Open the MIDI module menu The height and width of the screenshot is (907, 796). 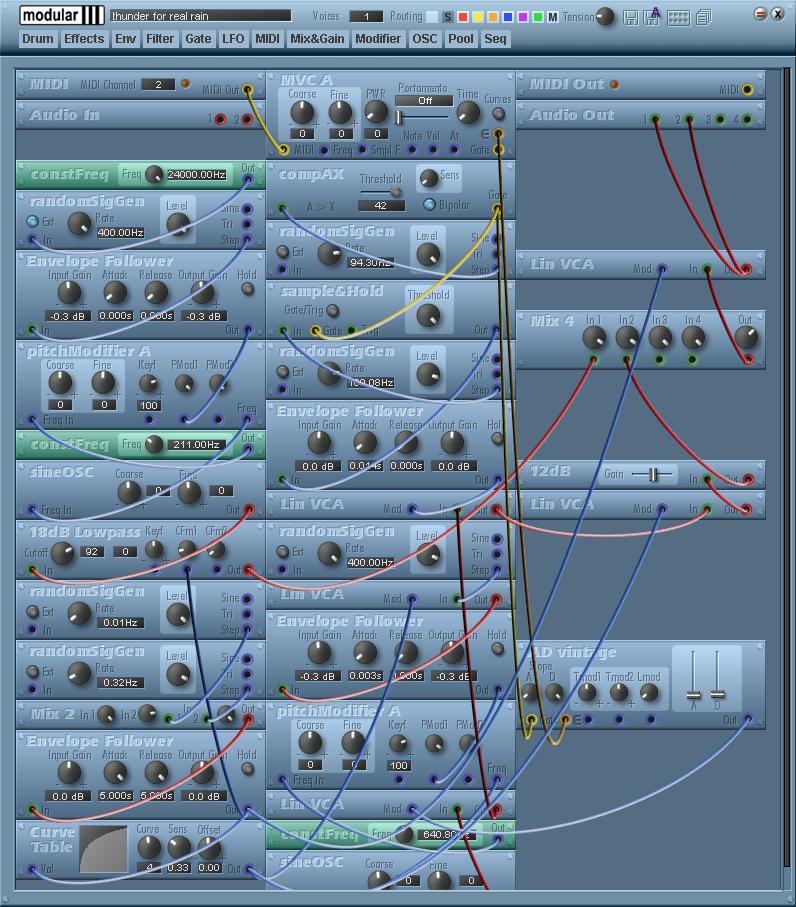pyautogui.click(x=267, y=39)
